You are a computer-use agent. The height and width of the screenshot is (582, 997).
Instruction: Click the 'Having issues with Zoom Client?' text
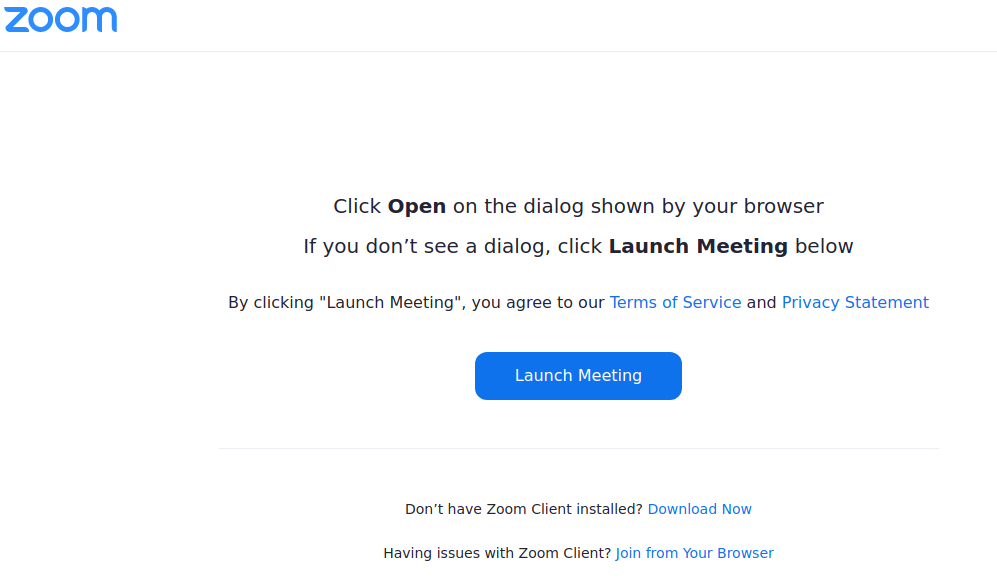point(497,553)
